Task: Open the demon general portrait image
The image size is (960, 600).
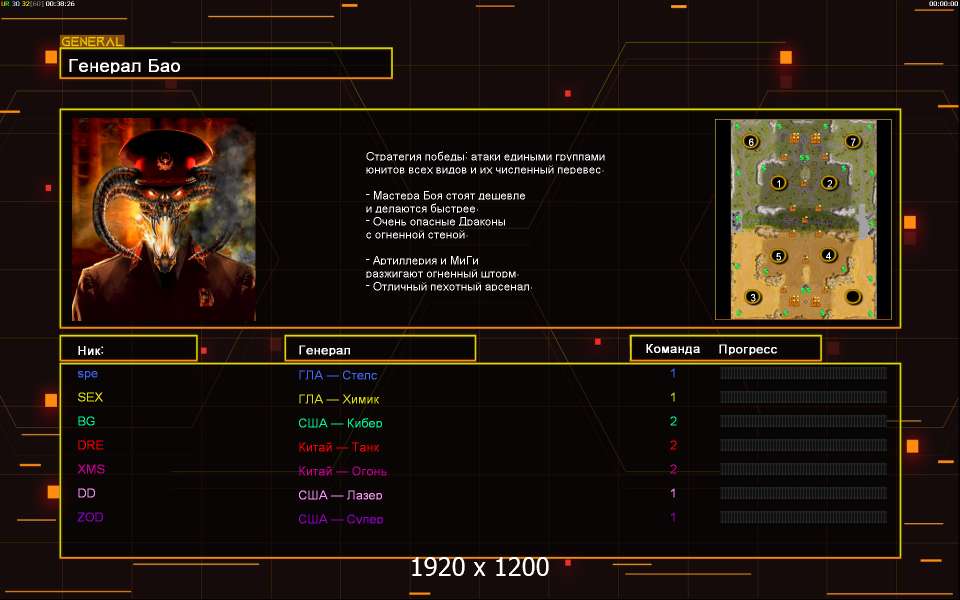Action: 163,219
